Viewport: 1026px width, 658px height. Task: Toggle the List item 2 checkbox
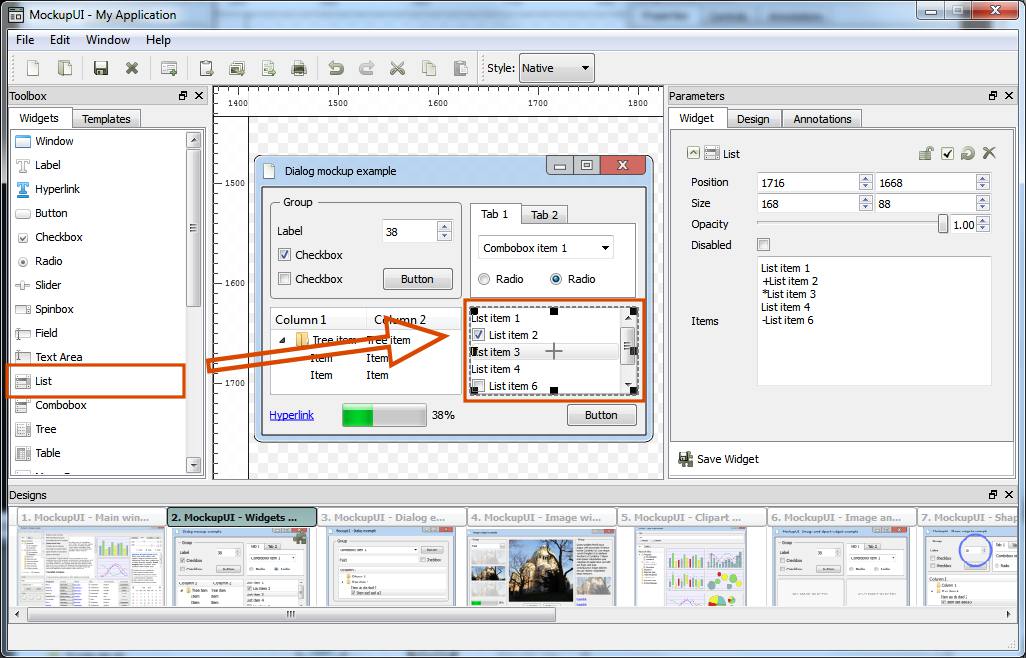(478, 335)
